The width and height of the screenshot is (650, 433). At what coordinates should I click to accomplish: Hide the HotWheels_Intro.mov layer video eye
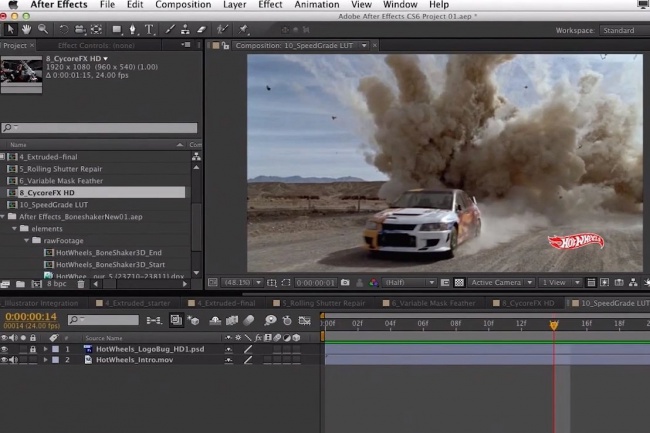coord(5,360)
